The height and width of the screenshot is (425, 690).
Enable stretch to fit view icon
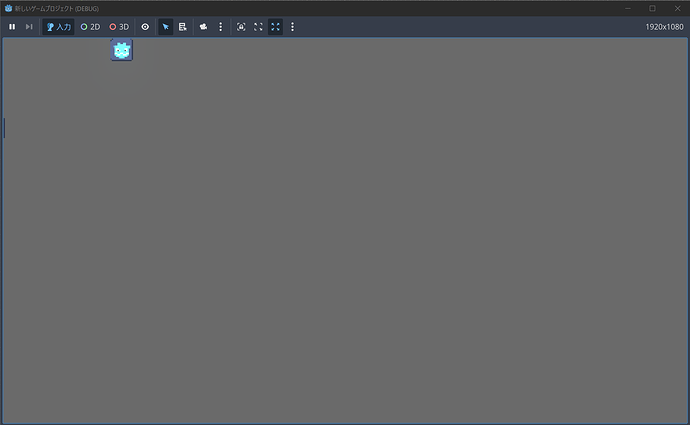click(x=275, y=26)
